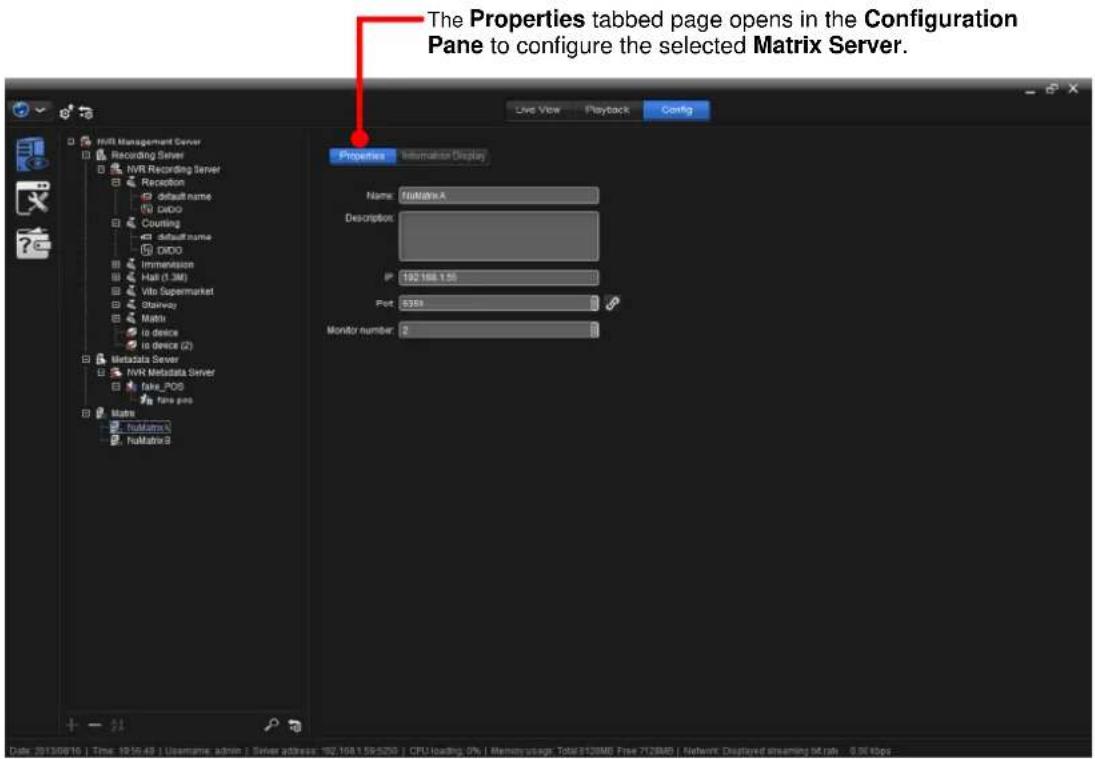This screenshot has height=759, width=1095.
Task: Collapse the Reception camera node
Action: [116, 182]
